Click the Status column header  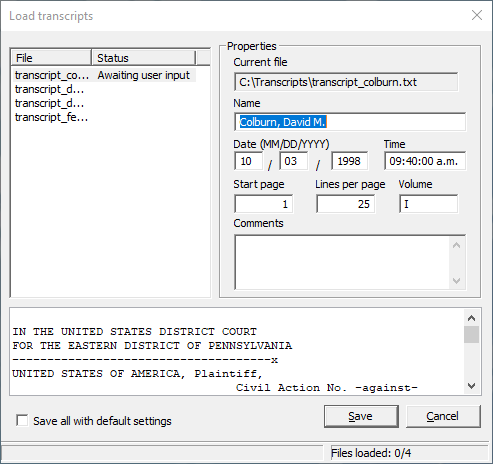143,58
